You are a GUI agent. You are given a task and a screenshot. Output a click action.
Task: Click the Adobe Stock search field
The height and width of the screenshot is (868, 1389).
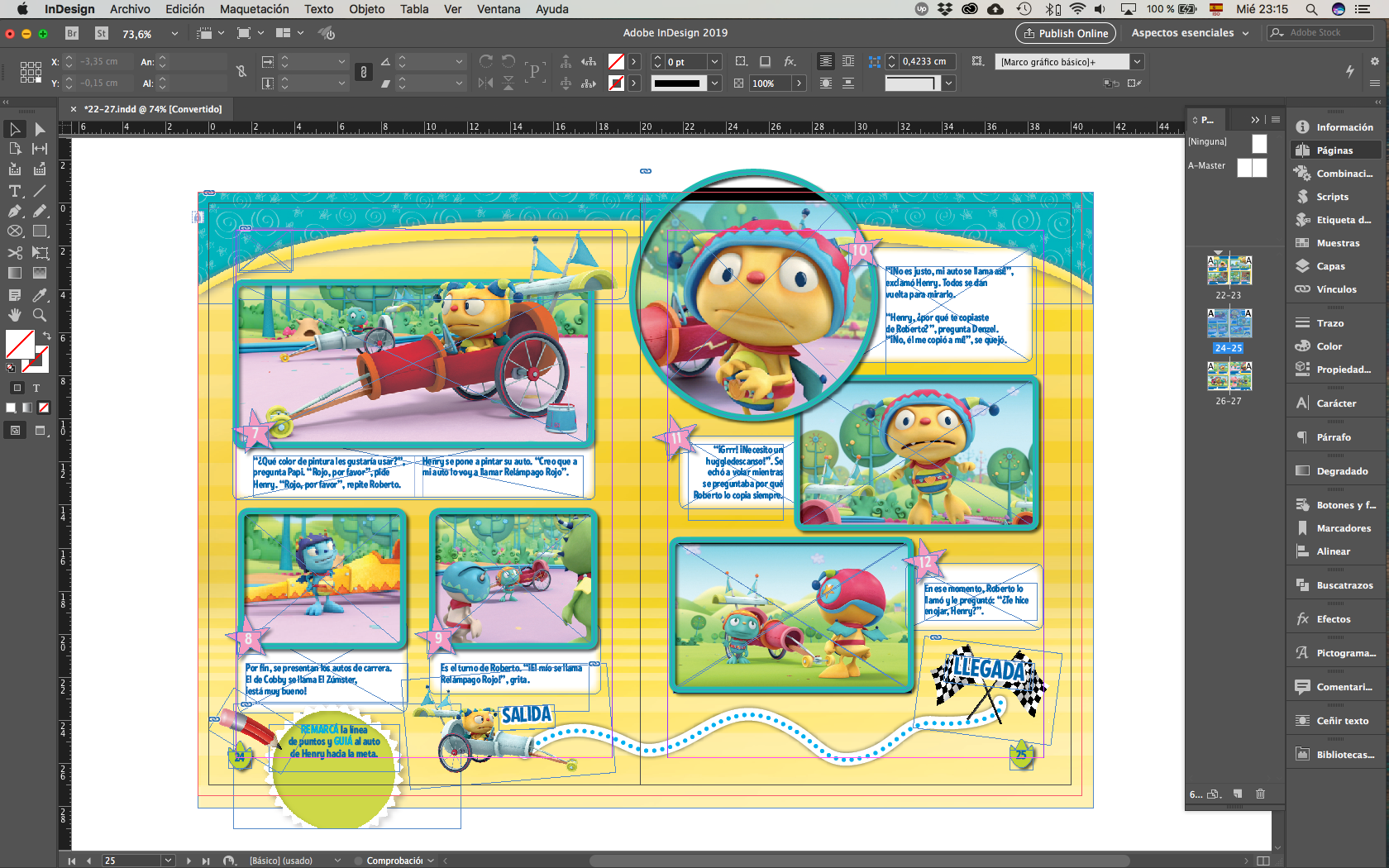(1320, 32)
